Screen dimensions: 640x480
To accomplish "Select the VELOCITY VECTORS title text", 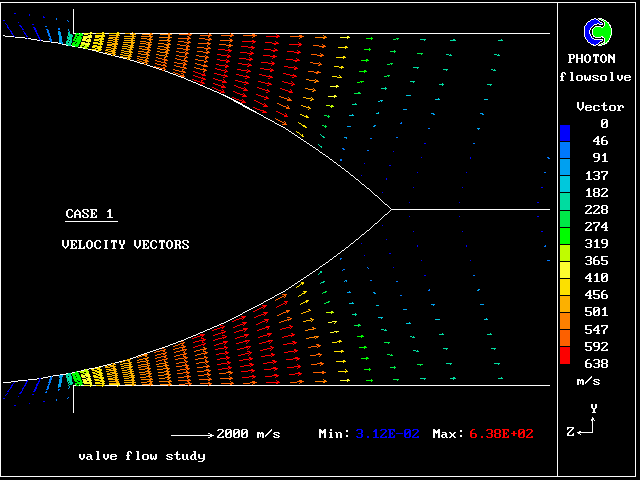I will click(125, 245).
